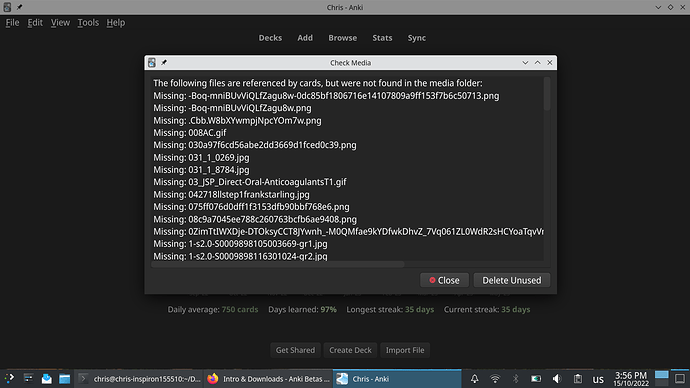Click the pin icon in Anki main titlebar
690x388 pixels.
19,7
